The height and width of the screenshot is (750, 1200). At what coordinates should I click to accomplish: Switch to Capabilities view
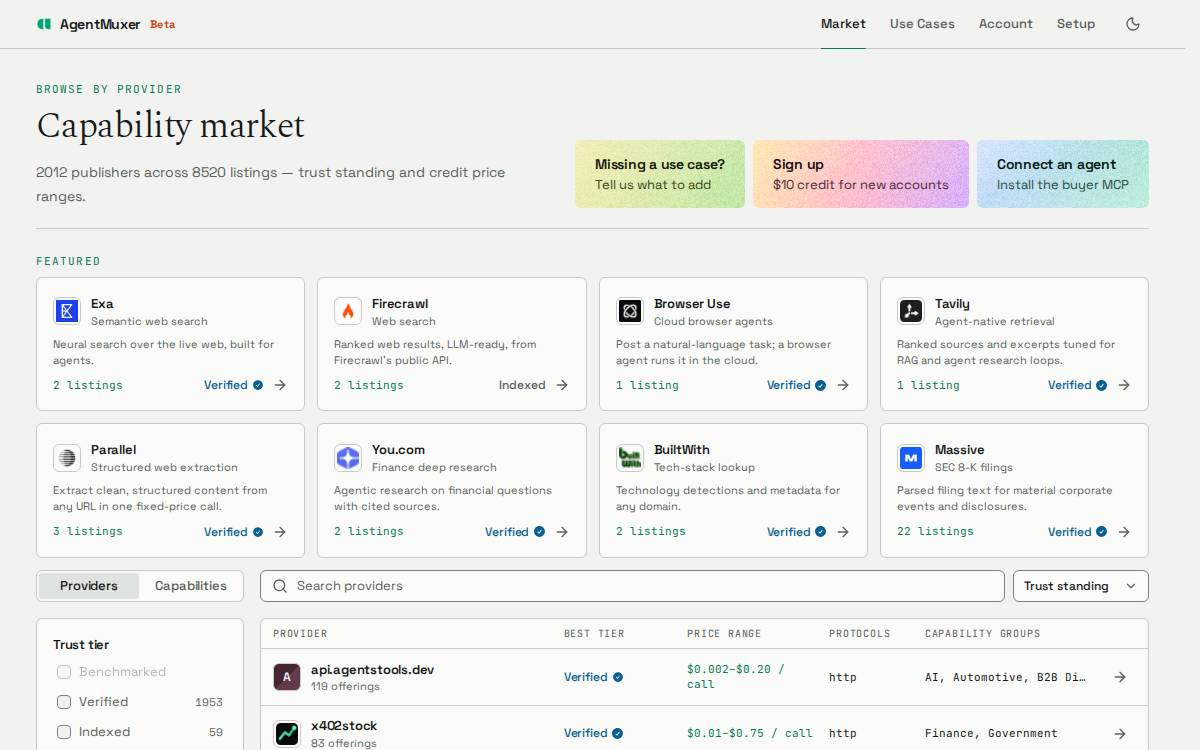pos(191,586)
